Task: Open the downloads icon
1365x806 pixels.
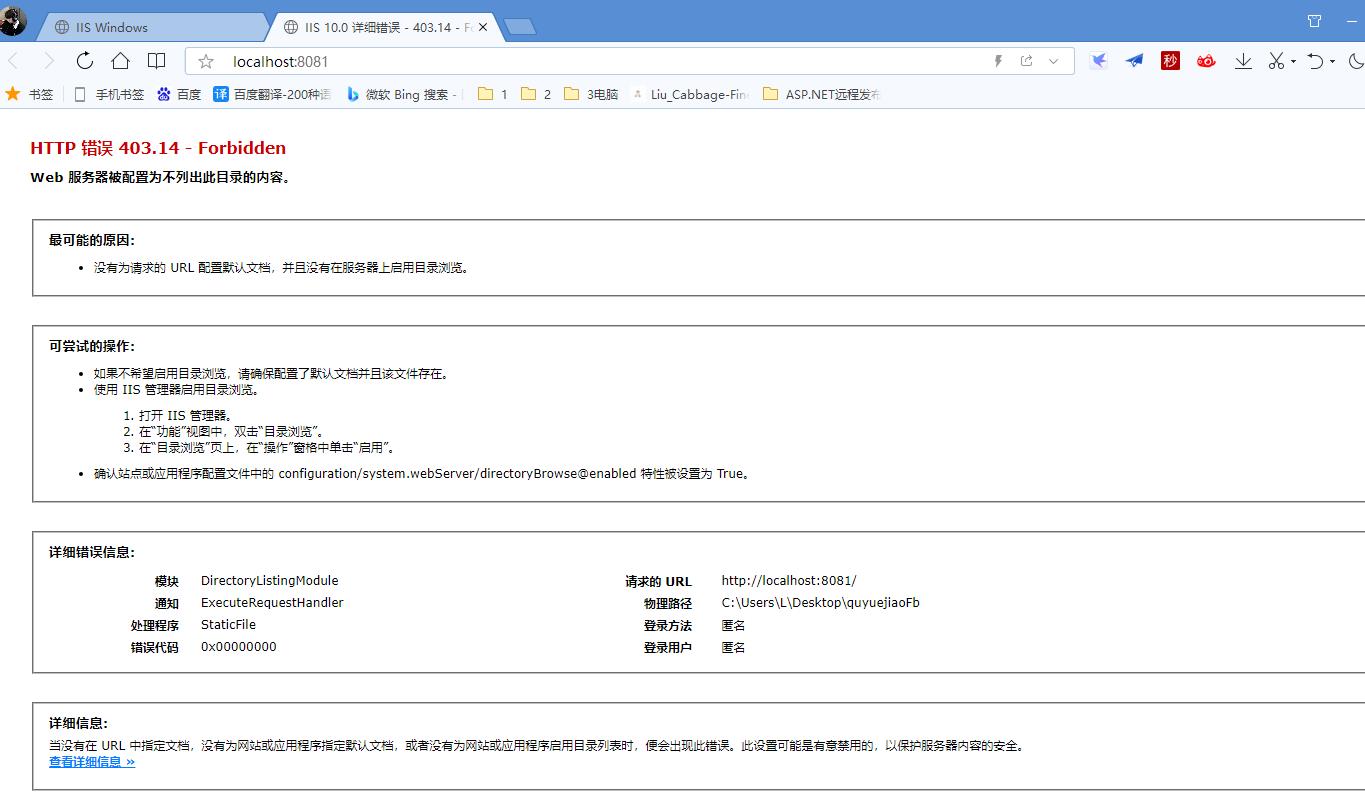Action: point(1243,61)
